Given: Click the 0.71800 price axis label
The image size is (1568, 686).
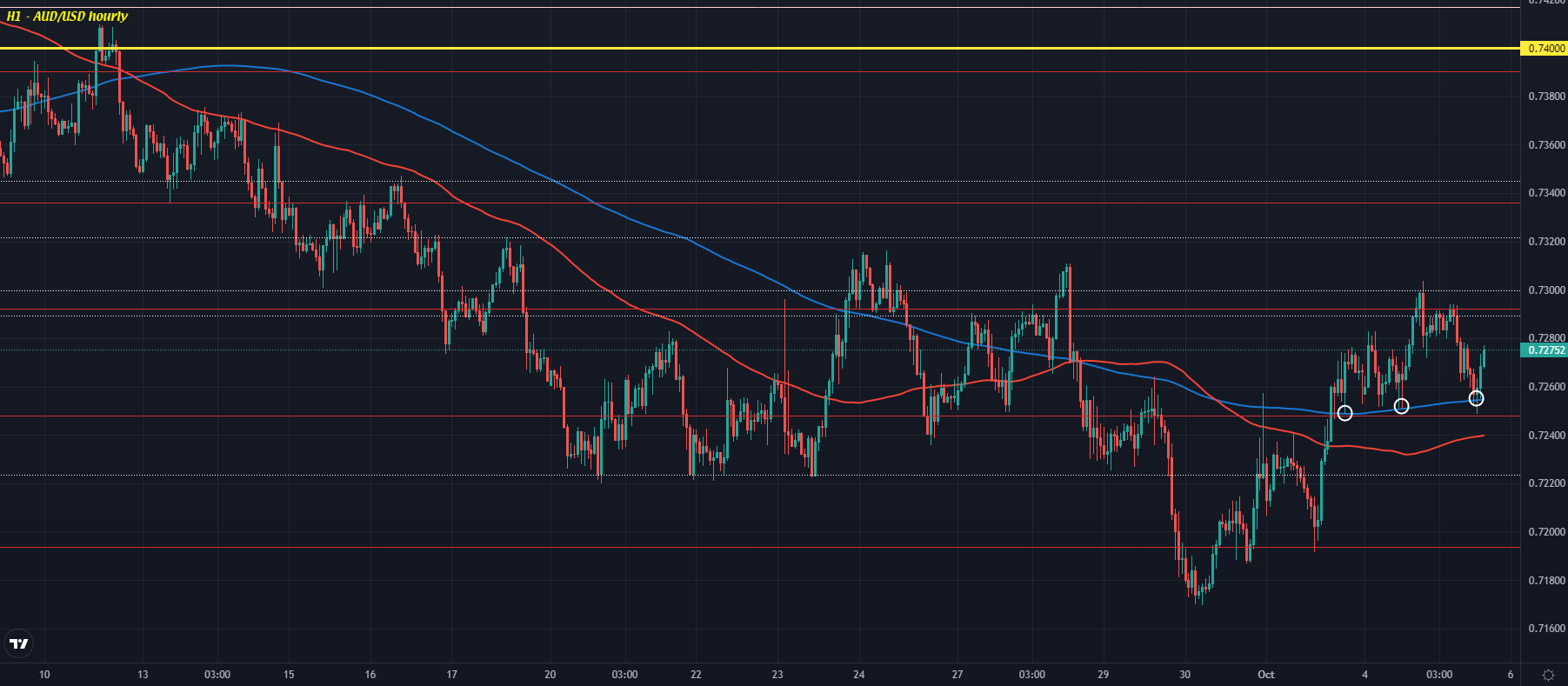Looking at the screenshot, I should point(1546,581).
